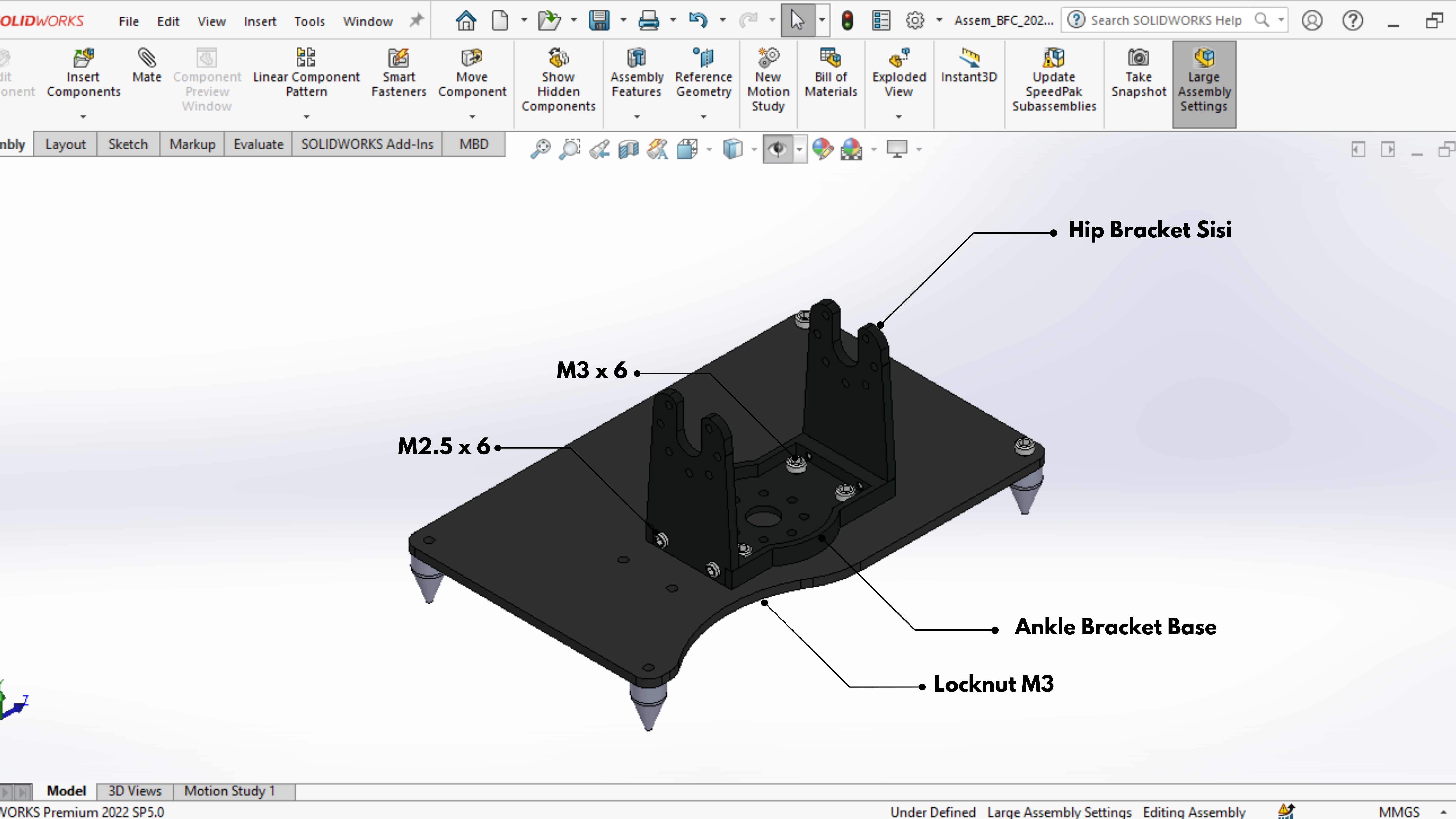Click the Rebuild traffic light icon
The height and width of the screenshot is (819, 1456).
tap(847, 21)
